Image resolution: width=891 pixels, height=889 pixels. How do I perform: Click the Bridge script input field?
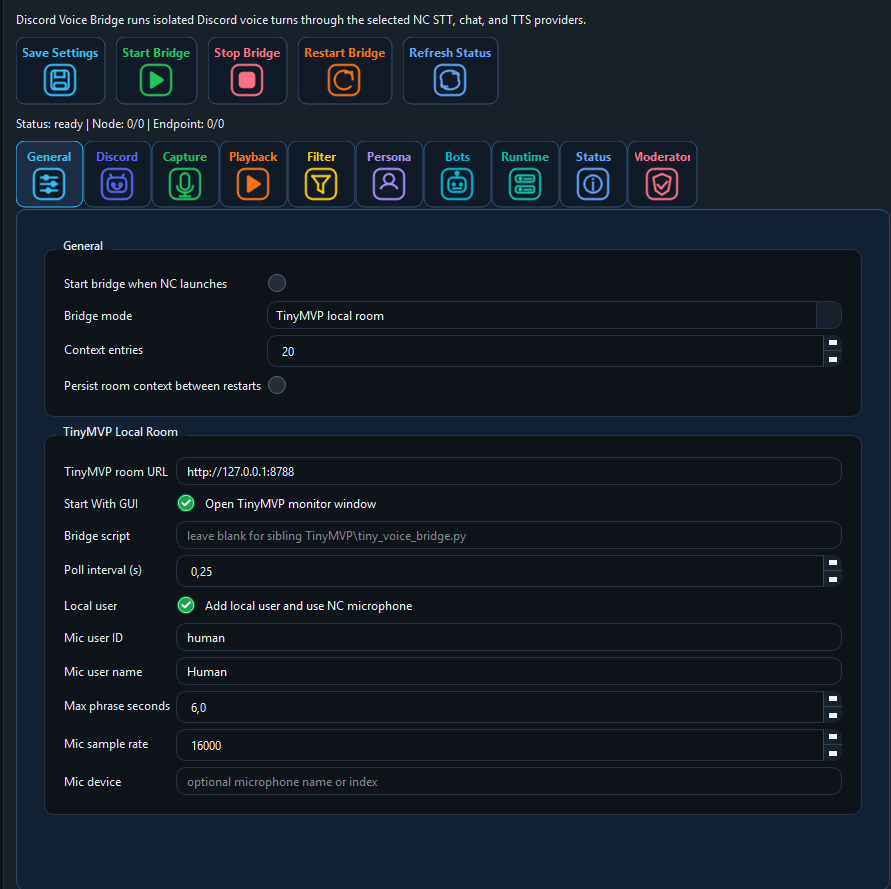pyautogui.click(x=509, y=535)
